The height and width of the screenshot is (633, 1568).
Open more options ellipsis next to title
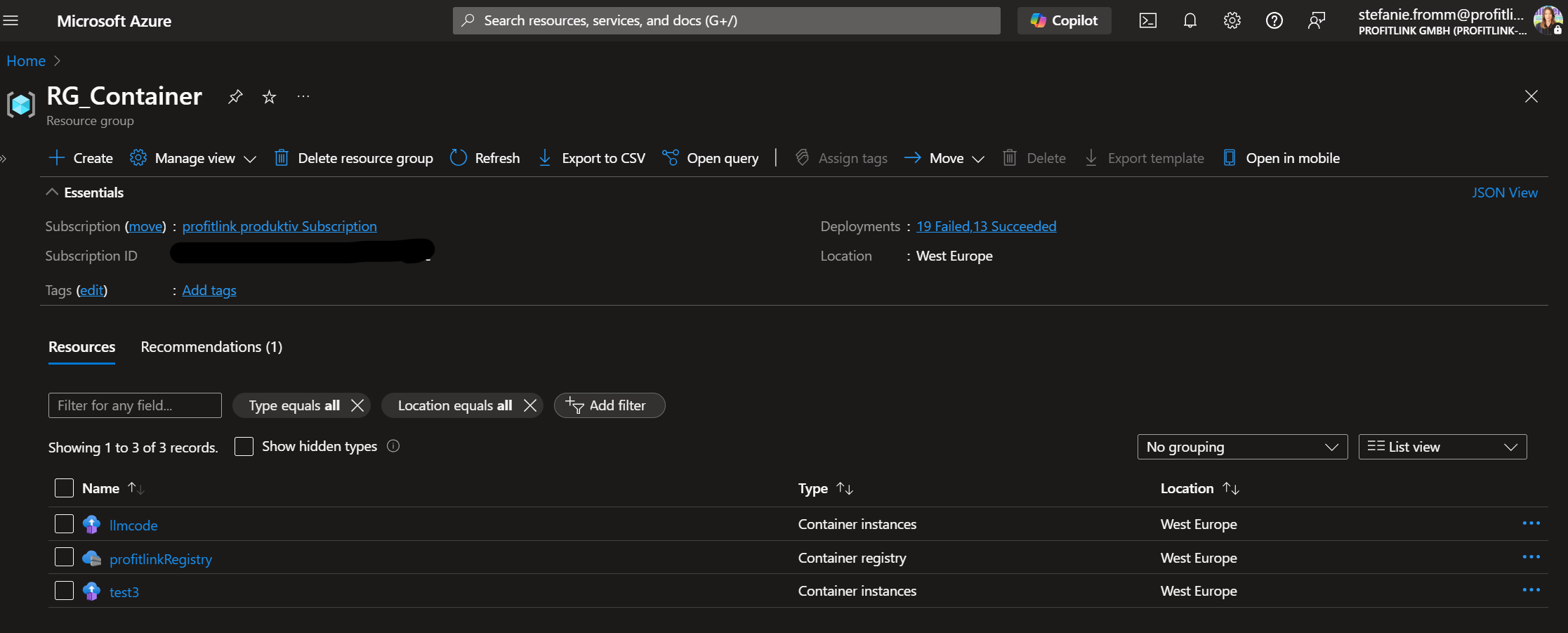coord(303,96)
